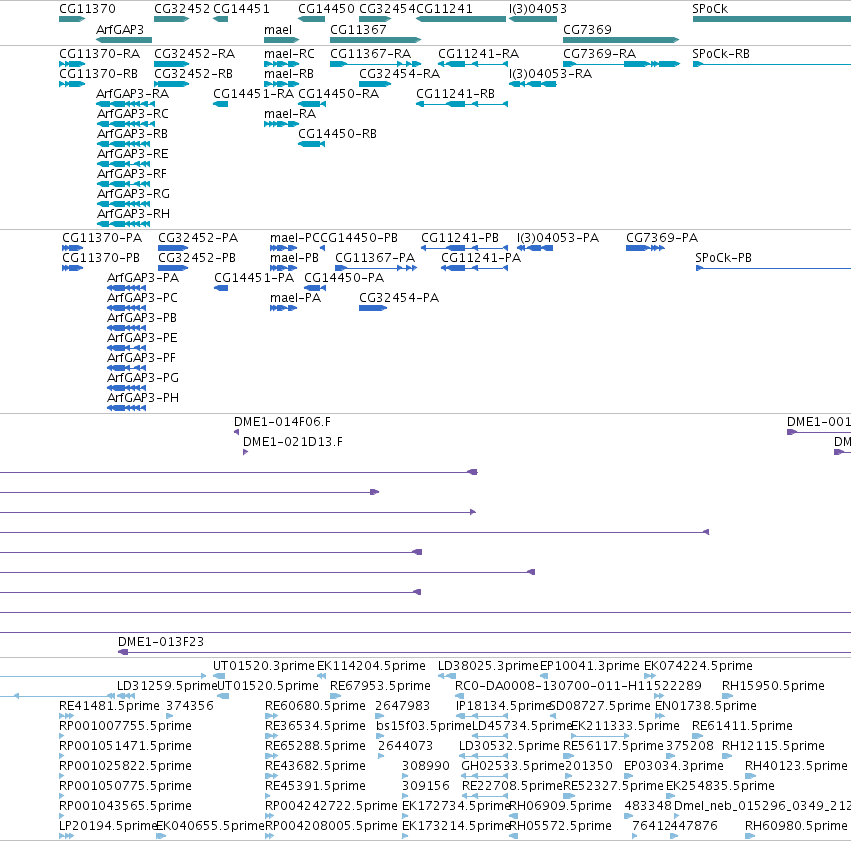Click the mael-PB protein label
The height and width of the screenshot is (841, 851).
pos(294,258)
